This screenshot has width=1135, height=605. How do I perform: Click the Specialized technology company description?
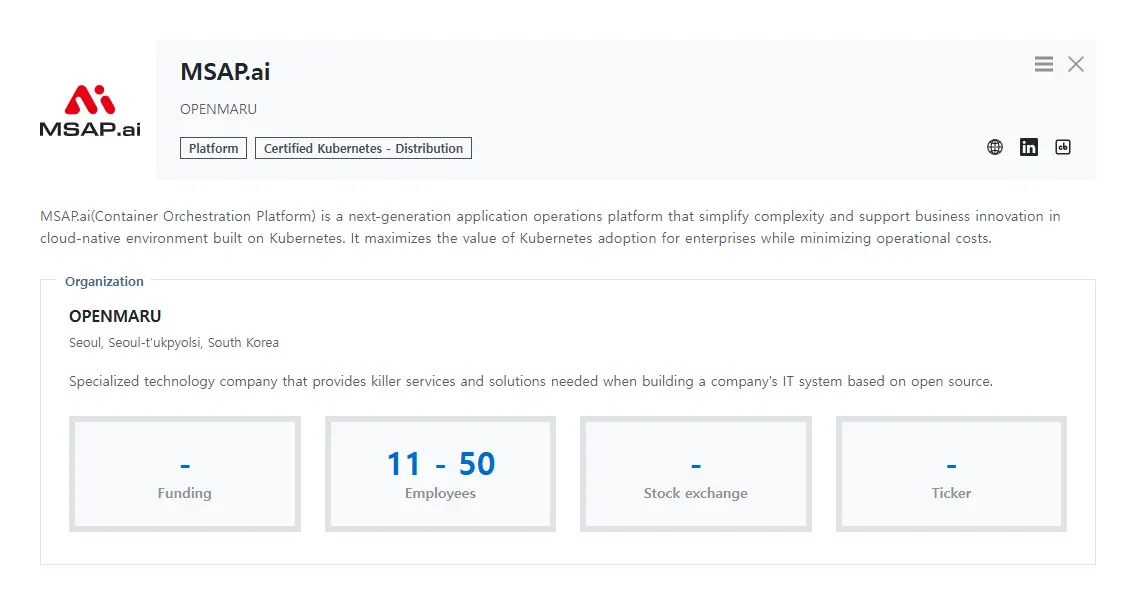coord(531,381)
